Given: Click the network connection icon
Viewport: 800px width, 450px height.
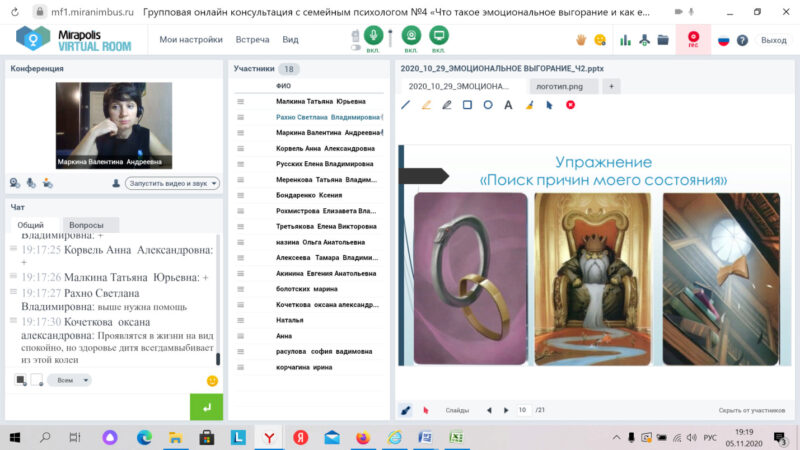Looking at the screenshot, I should point(644,40).
